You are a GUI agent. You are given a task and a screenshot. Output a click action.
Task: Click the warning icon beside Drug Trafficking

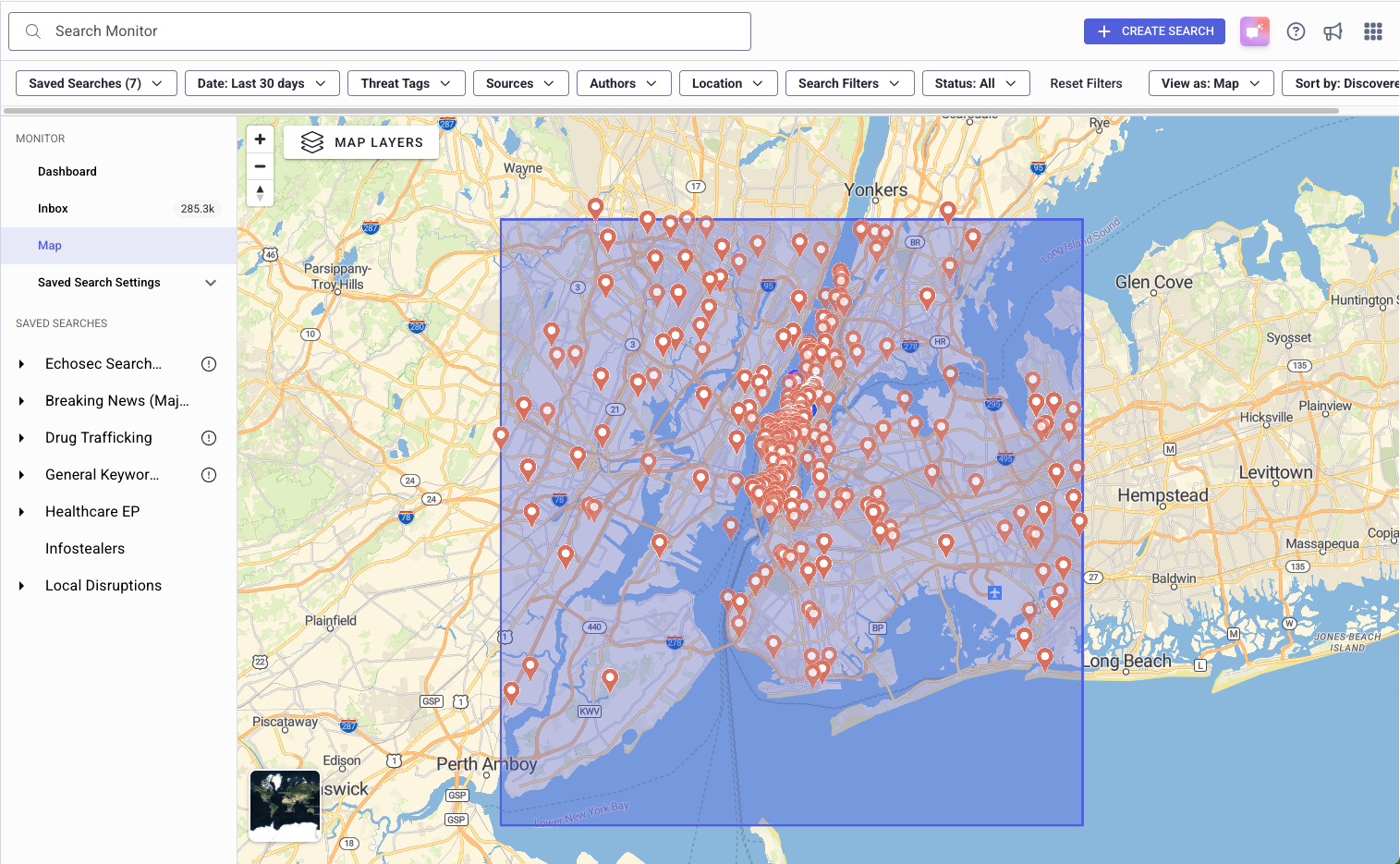coord(209,438)
